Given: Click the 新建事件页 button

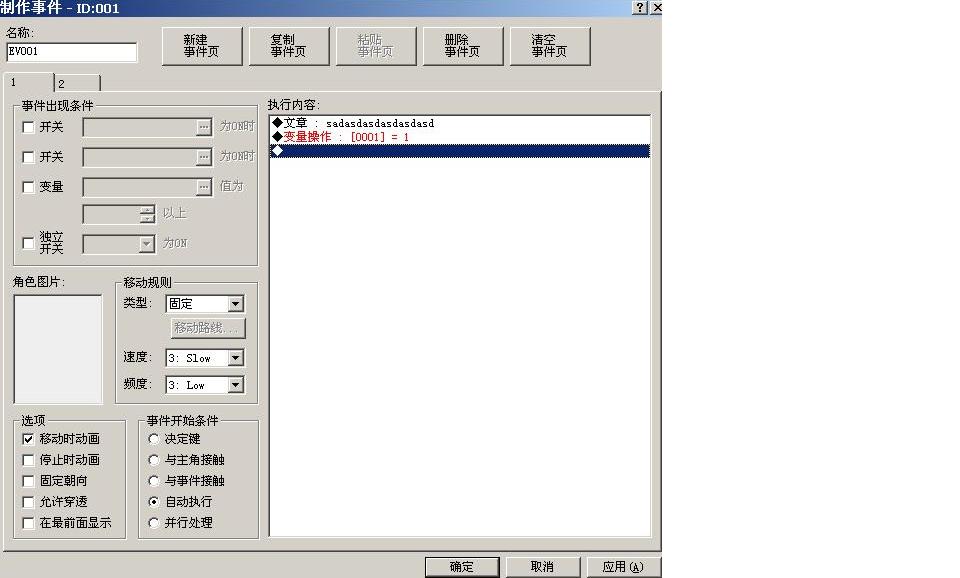Looking at the screenshot, I should (x=201, y=46).
